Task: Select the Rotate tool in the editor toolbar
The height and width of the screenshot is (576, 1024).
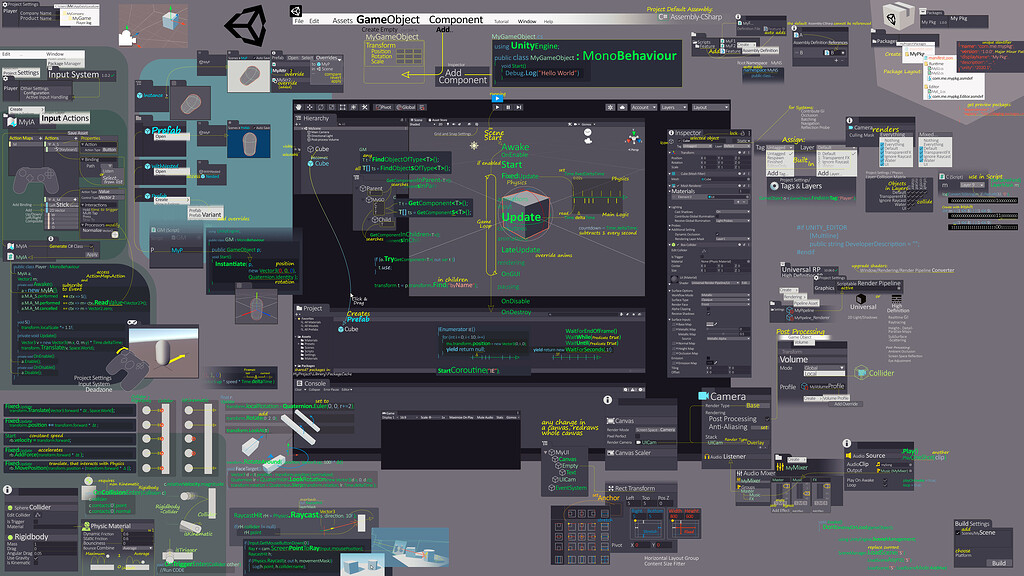Action: (321, 107)
